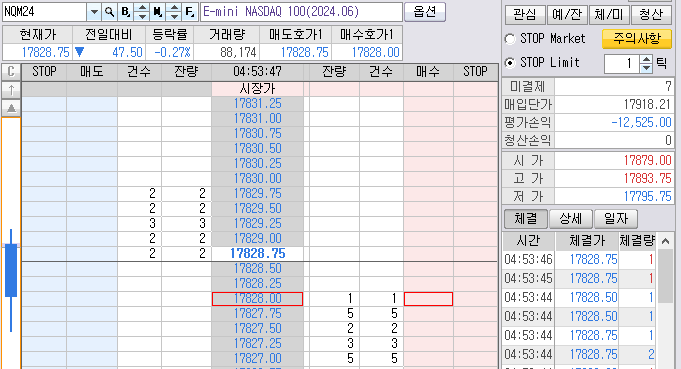Click the 시장가 market price cell
Viewport: 681px width, 369px height.
point(258,89)
